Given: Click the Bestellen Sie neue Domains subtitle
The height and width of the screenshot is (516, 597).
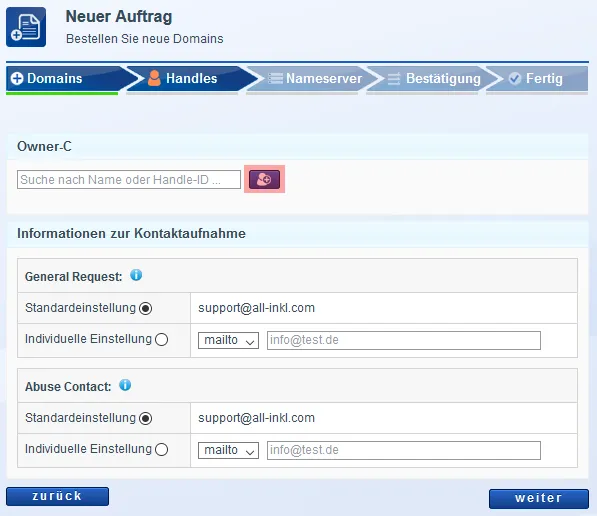Looking at the screenshot, I should 145,38.
